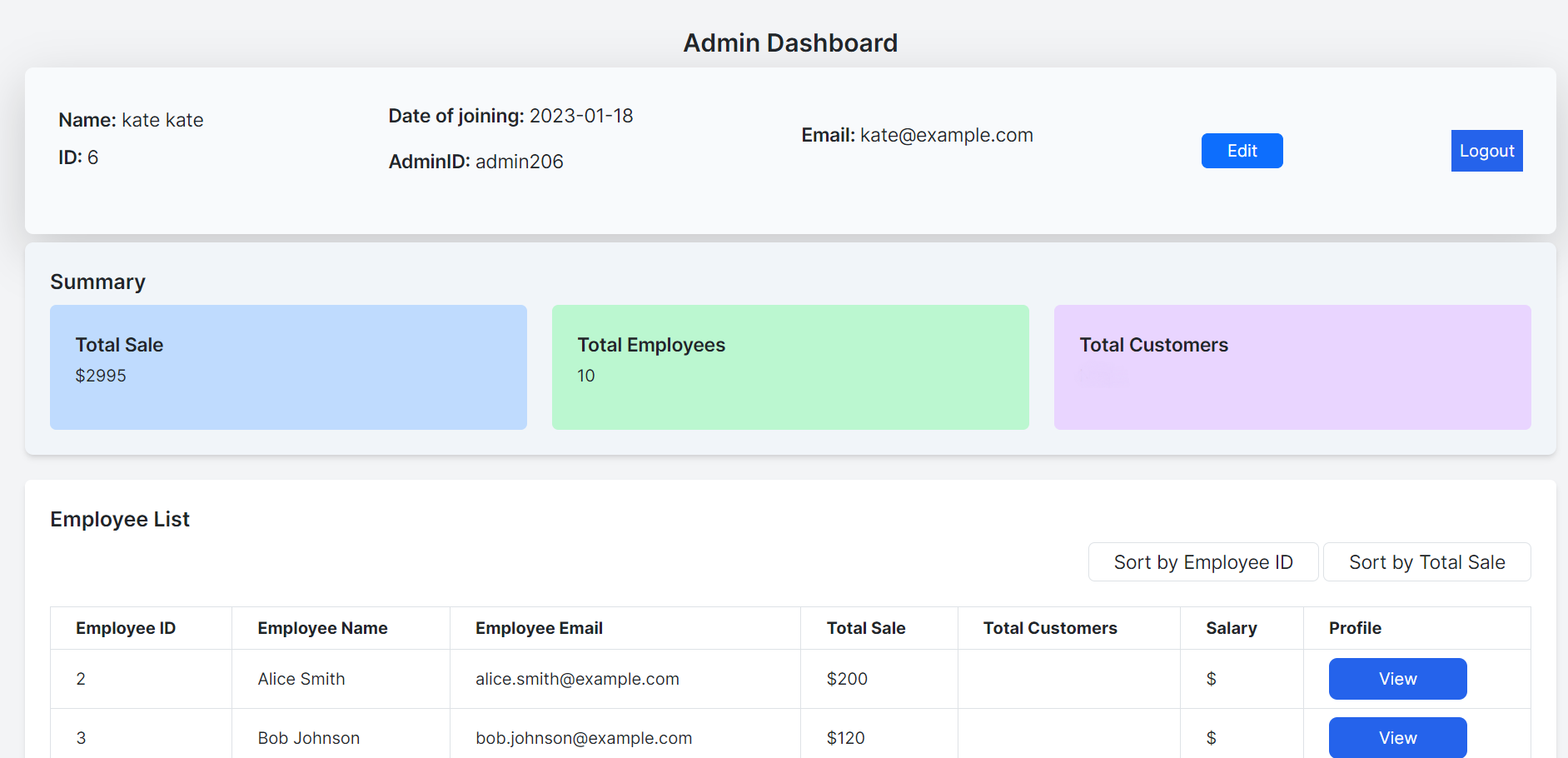
Task: Sort the list by Employee ID
Action: [1202, 562]
